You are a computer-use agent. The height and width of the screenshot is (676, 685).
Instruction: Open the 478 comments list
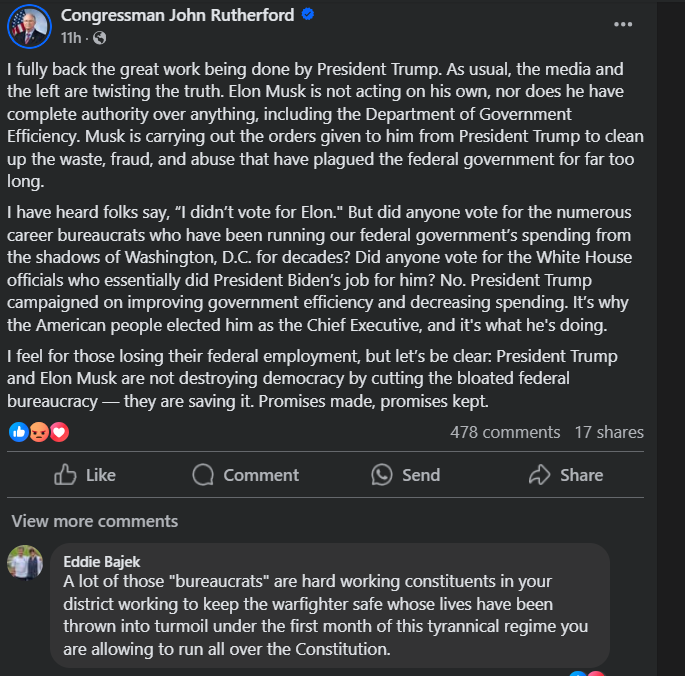(x=505, y=432)
